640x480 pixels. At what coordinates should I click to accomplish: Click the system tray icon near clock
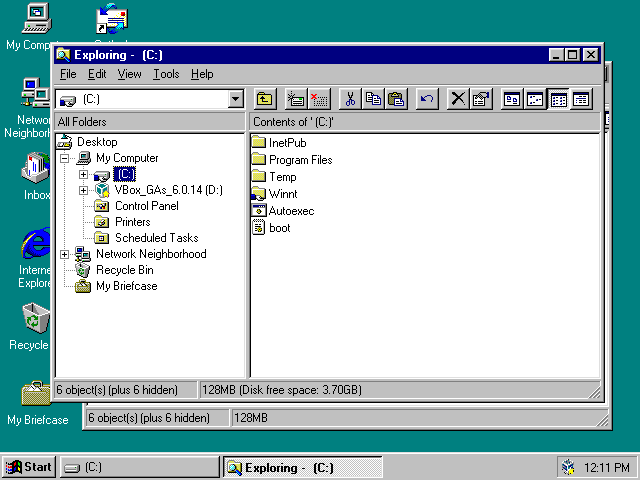pyautogui.click(x=568, y=467)
